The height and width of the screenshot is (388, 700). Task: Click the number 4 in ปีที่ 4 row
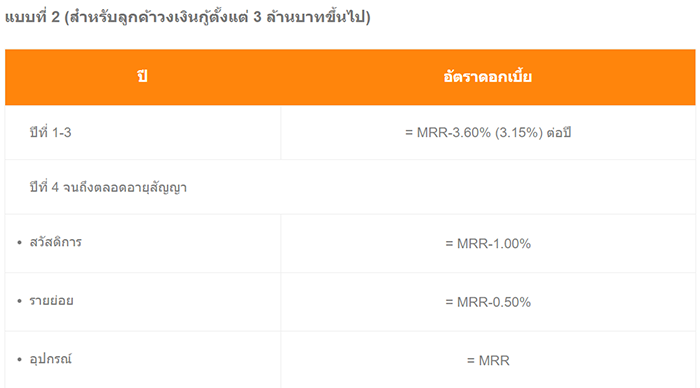(55, 188)
